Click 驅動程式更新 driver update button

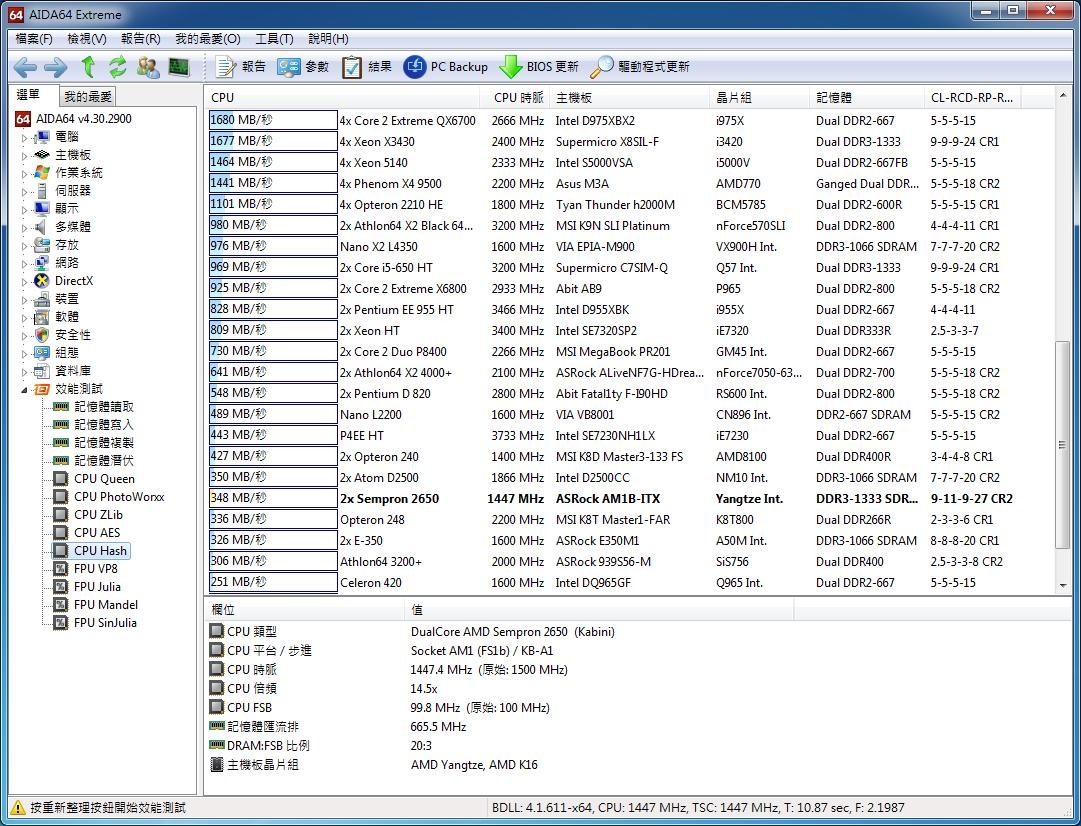tap(640, 67)
